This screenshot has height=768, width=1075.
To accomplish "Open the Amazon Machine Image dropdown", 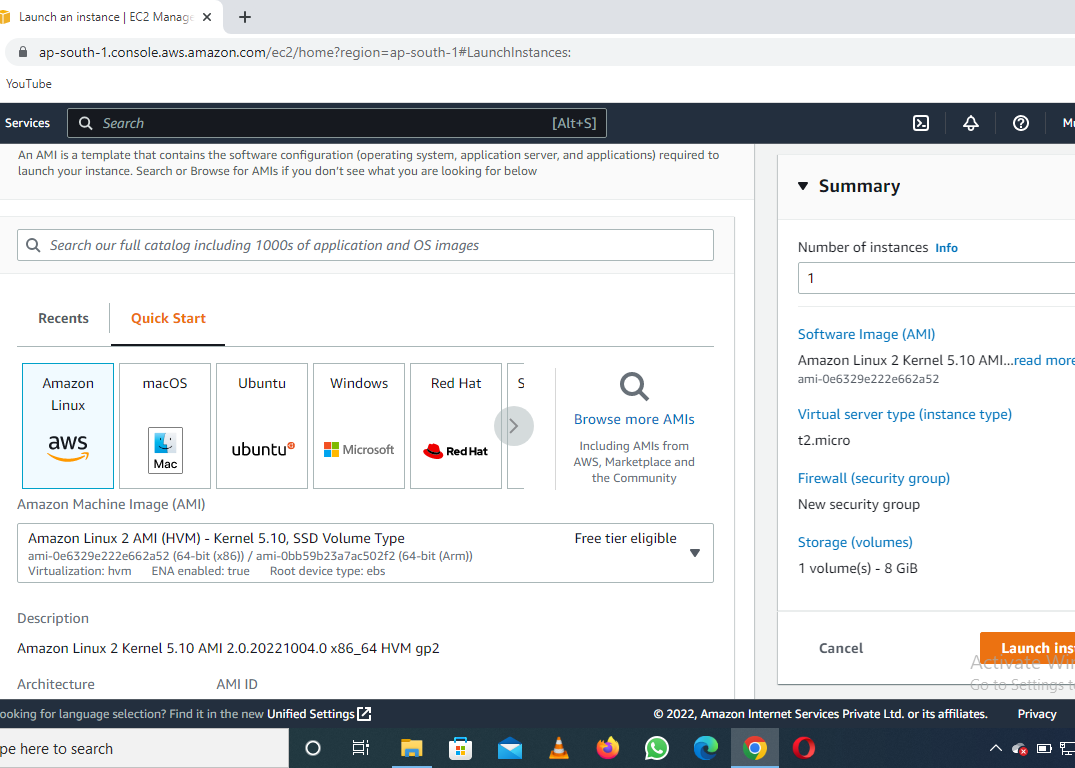I will coord(365,553).
